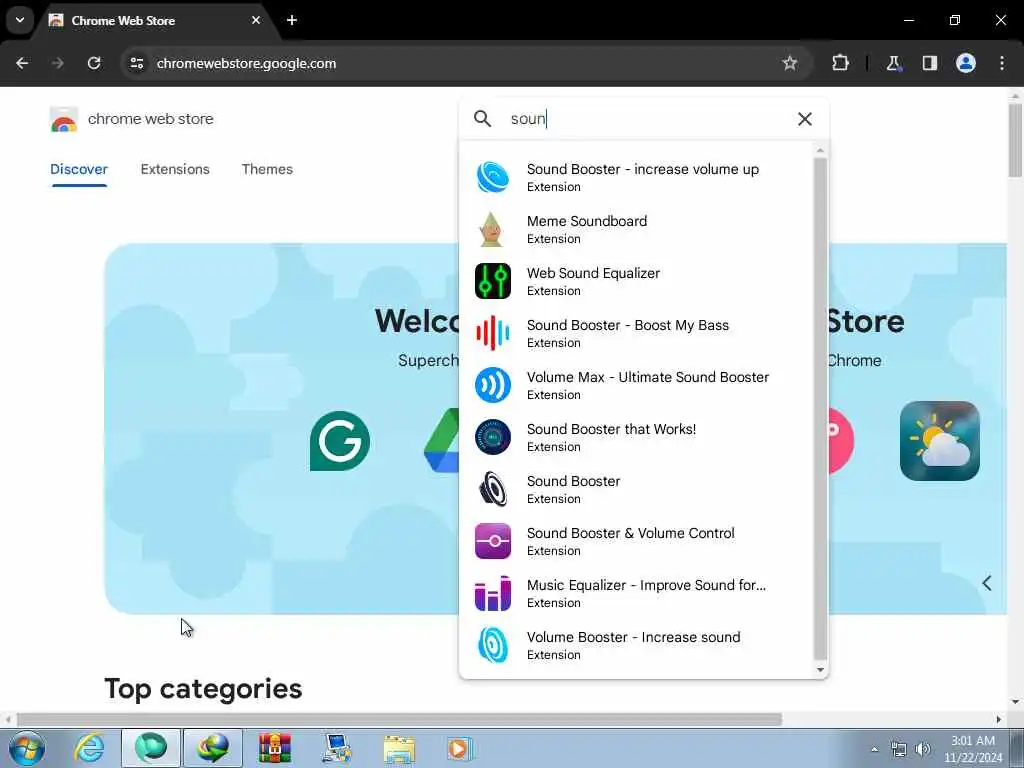
Task: Toggle the side panel
Action: [x=929, y=63]
